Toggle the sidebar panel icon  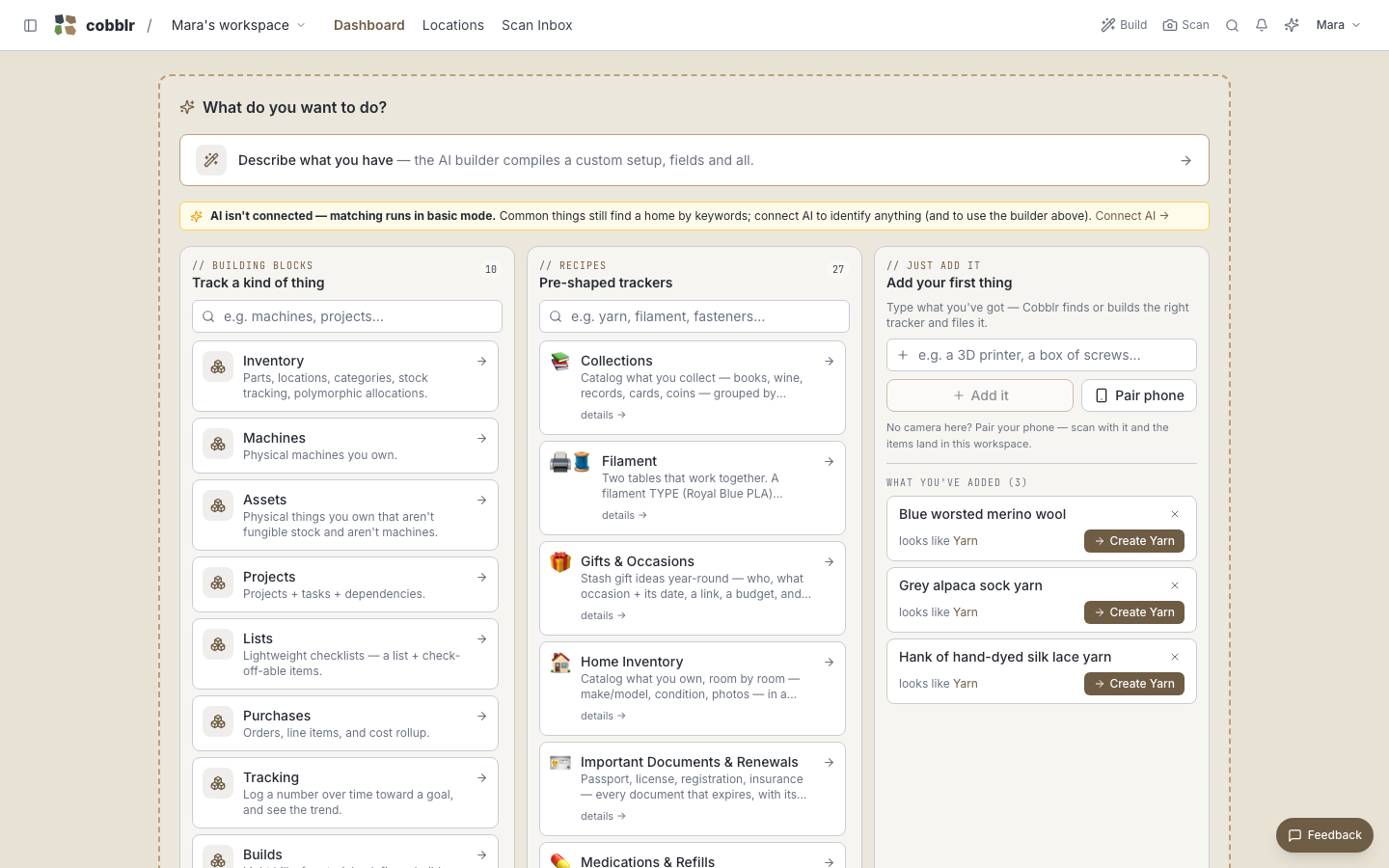(31, 25)
